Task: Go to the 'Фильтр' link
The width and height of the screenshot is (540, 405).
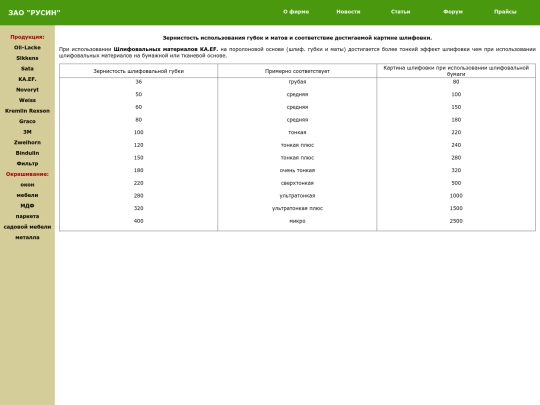Action: 27,164
